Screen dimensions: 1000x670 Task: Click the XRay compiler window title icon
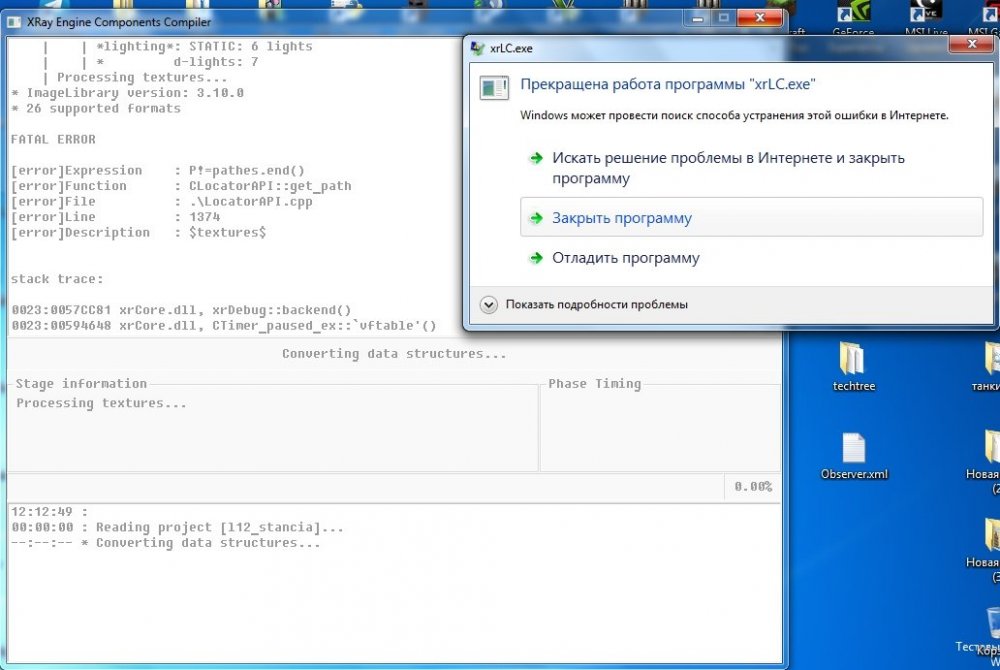tap(15, 21)
